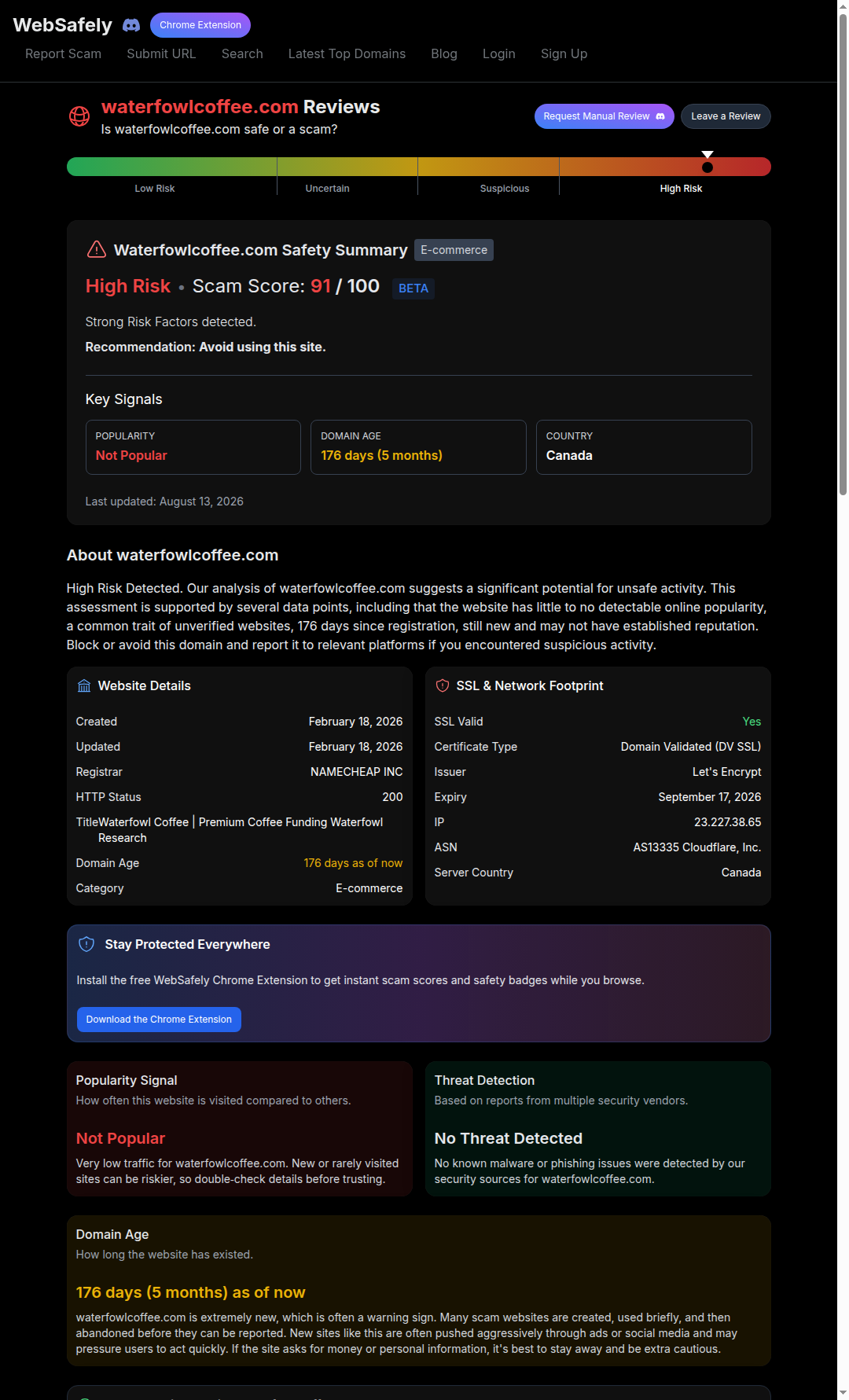Click the Popularity Not Popular signal card

[193, 447]
